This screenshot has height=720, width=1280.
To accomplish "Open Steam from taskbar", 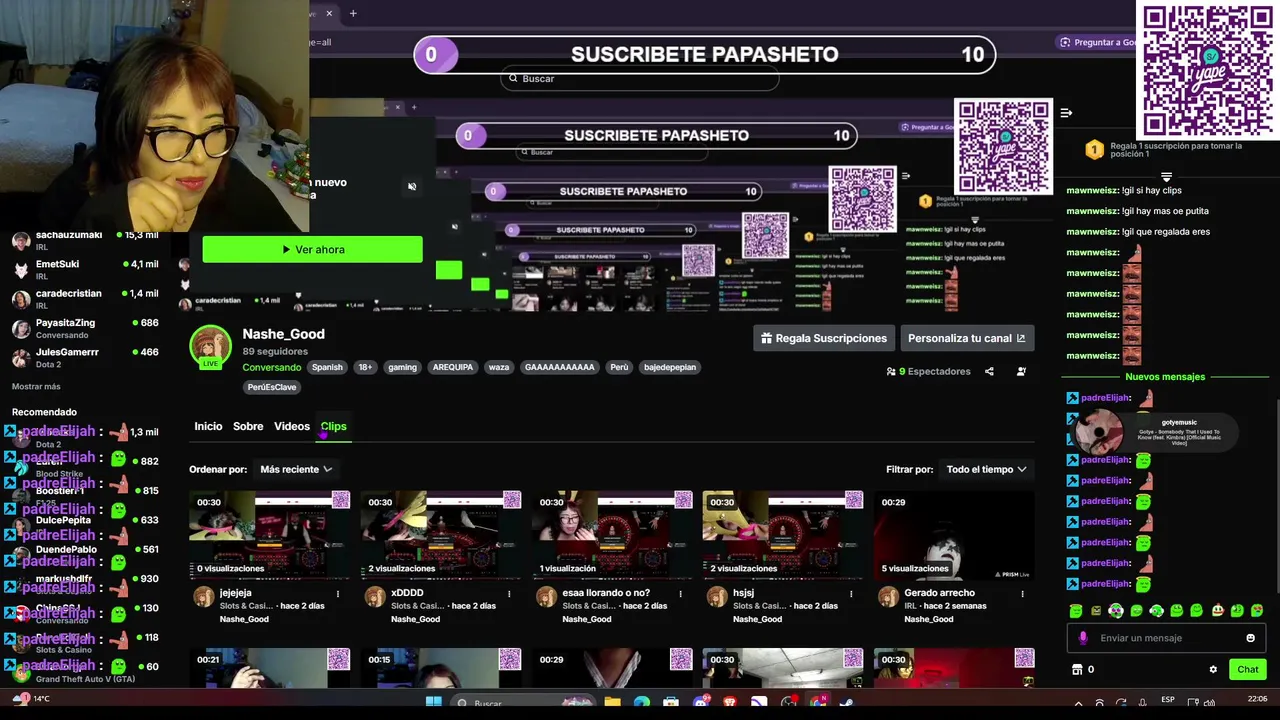I will pyautogui.click(x=846, y=703).
